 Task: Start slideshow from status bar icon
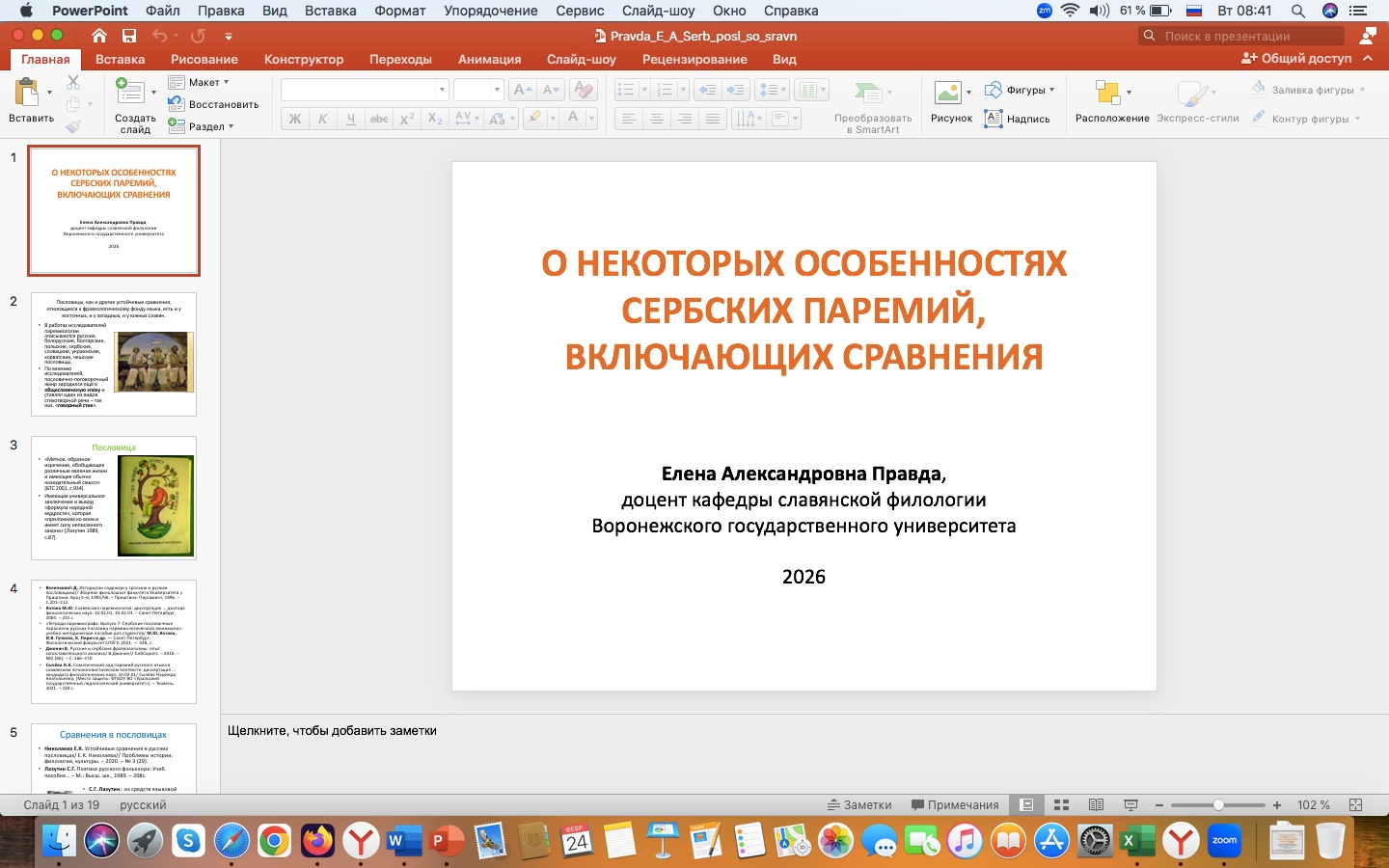pos(1130,805)
